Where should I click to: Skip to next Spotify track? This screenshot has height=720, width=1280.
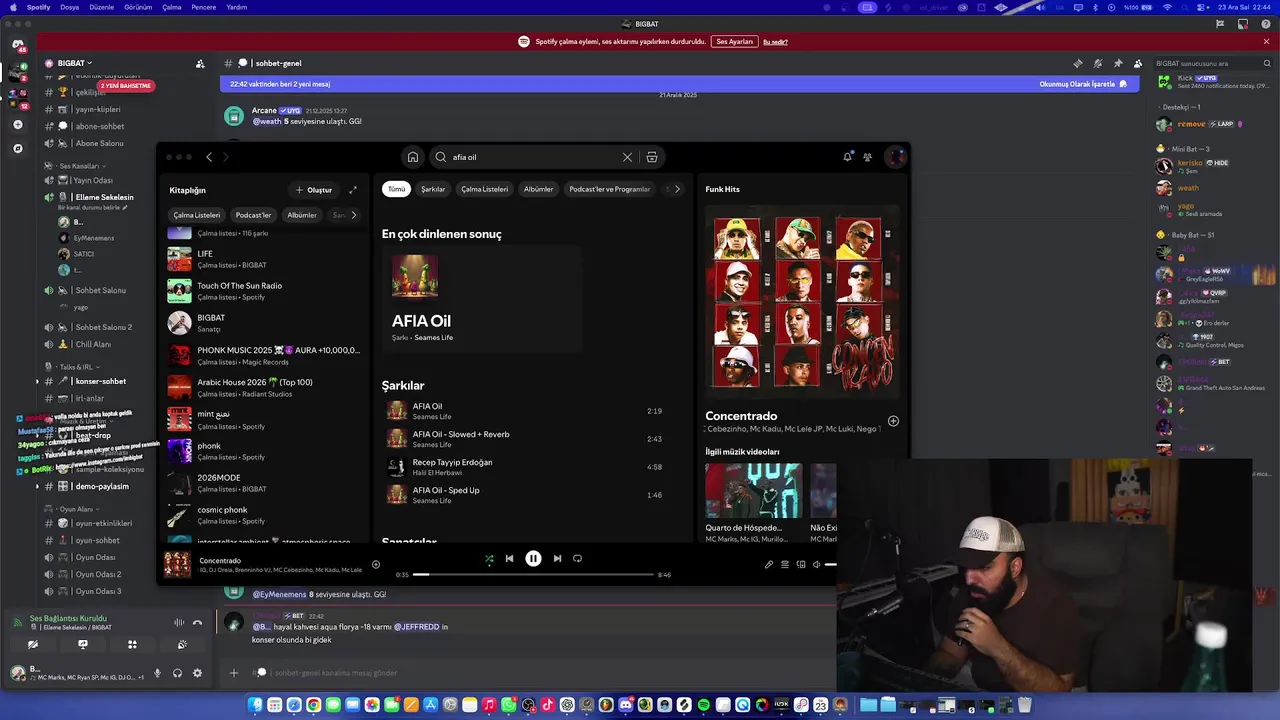[557, 559]
